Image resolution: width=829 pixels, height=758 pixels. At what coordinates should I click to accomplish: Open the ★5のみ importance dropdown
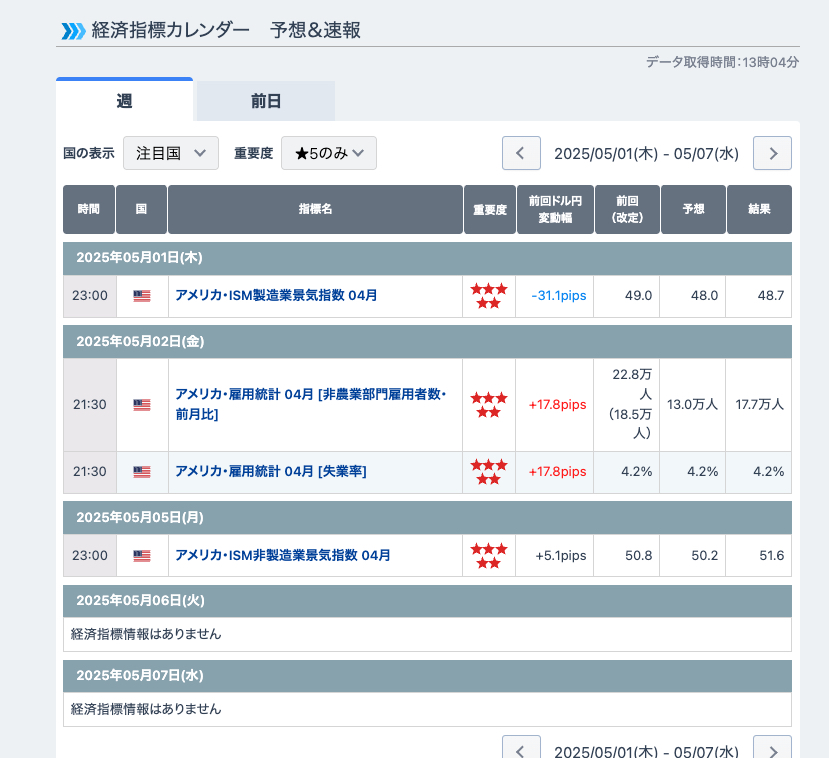coord(329,153)
